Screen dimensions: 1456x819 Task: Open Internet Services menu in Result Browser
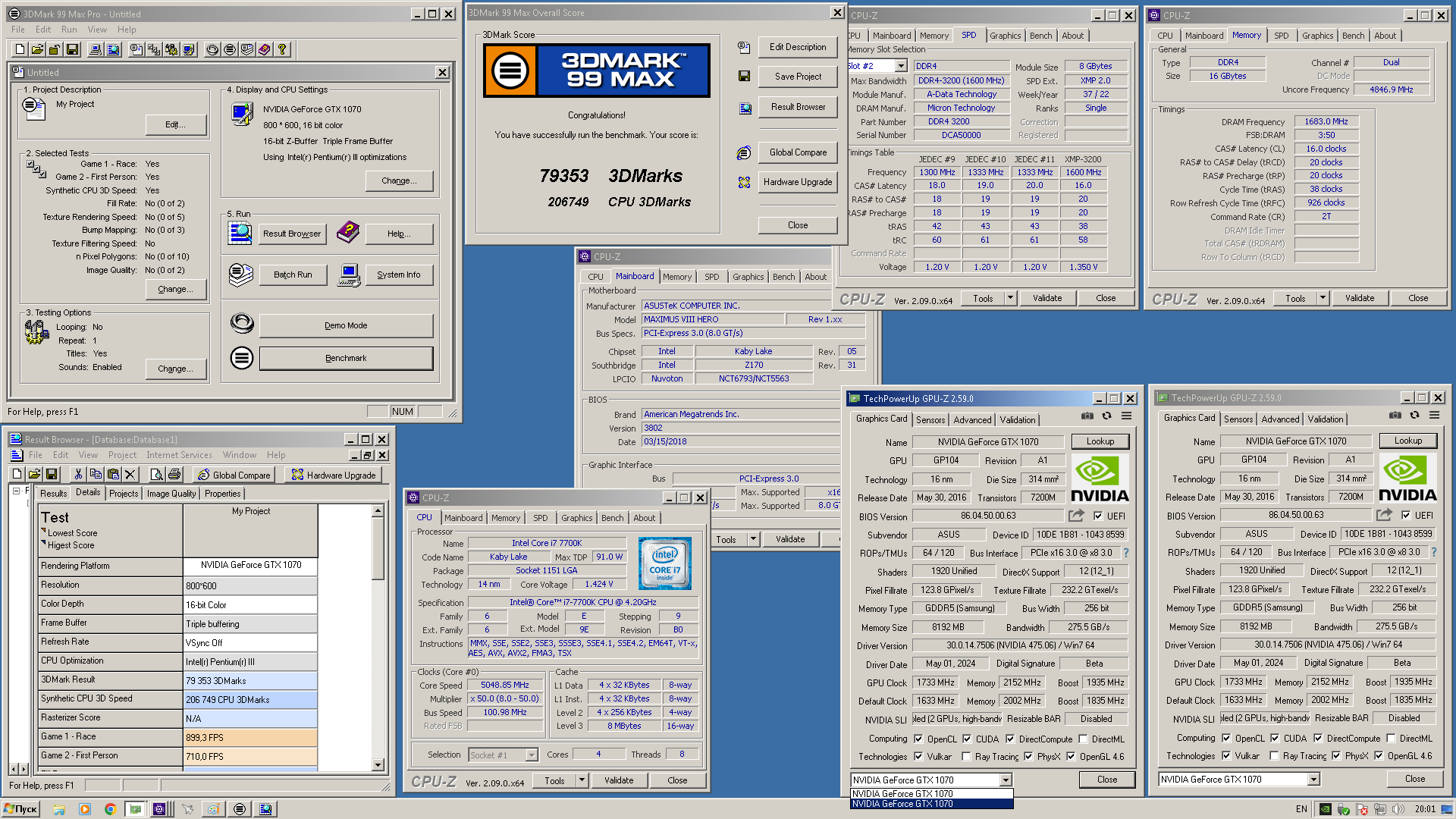point(179,455)
